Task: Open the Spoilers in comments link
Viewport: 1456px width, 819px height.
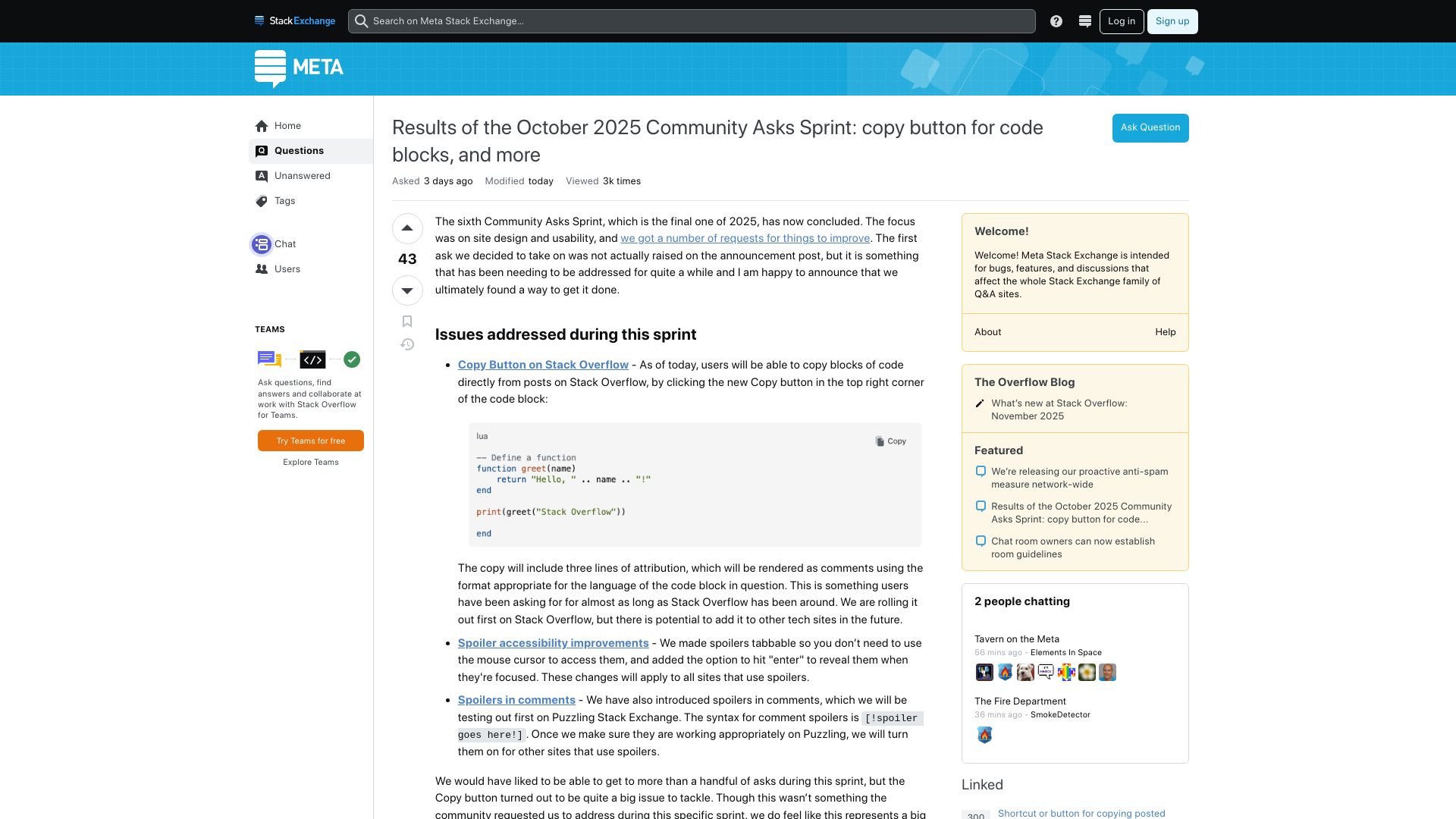Action: (516, 700)
